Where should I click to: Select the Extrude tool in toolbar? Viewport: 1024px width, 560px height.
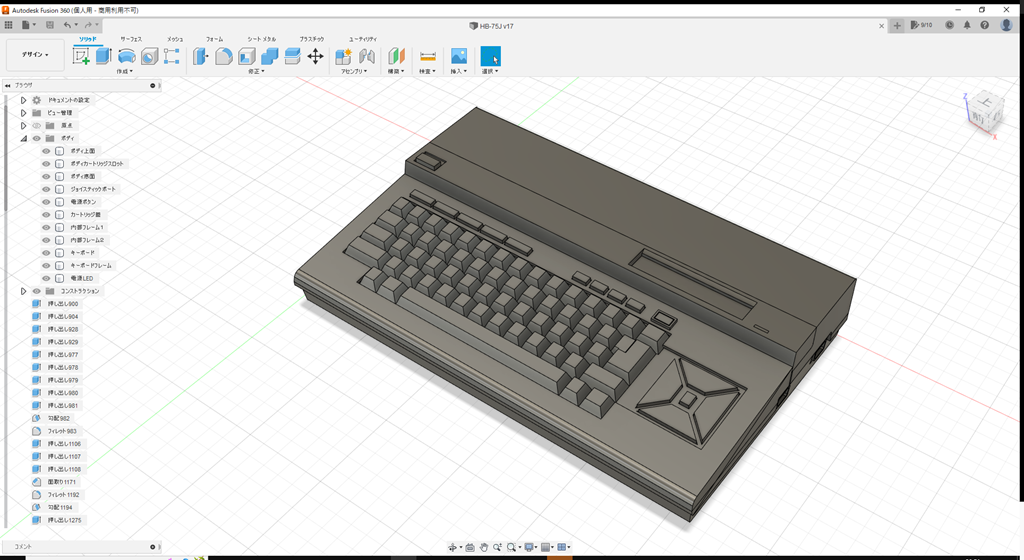coord(103,56)
